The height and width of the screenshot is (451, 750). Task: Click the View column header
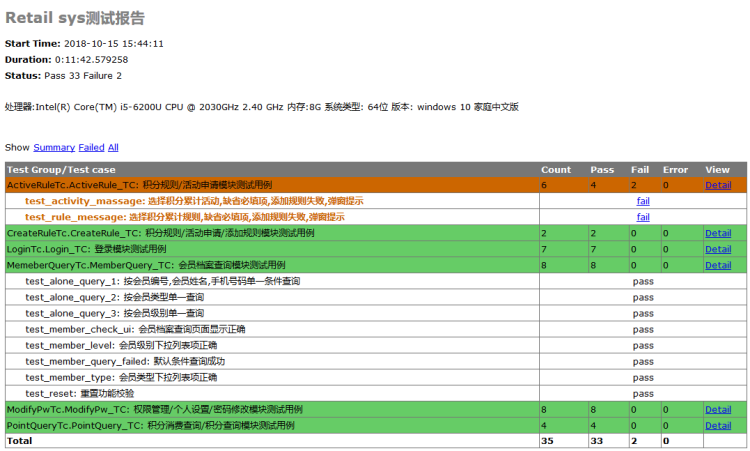[x=717, y=170]
